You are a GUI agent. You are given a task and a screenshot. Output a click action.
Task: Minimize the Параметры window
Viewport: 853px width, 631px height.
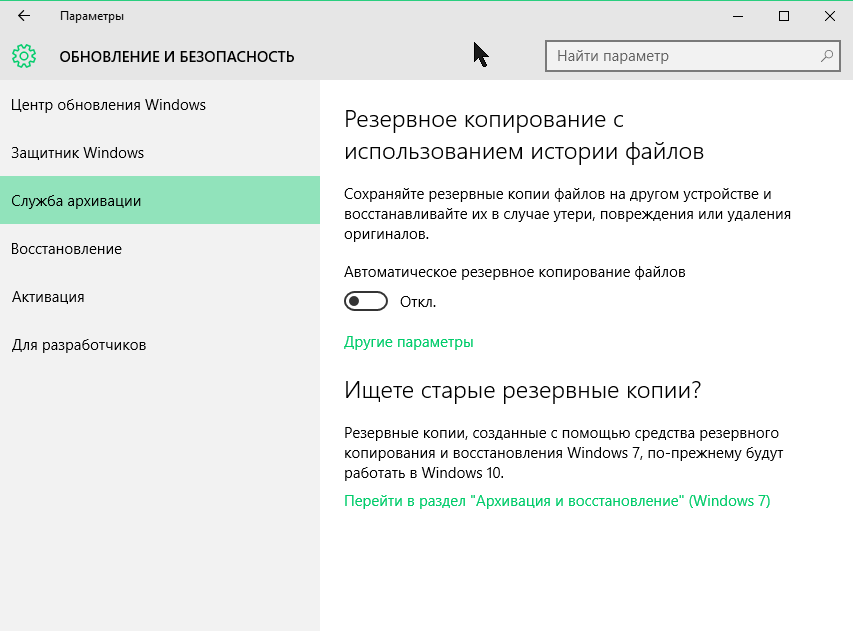737,16
